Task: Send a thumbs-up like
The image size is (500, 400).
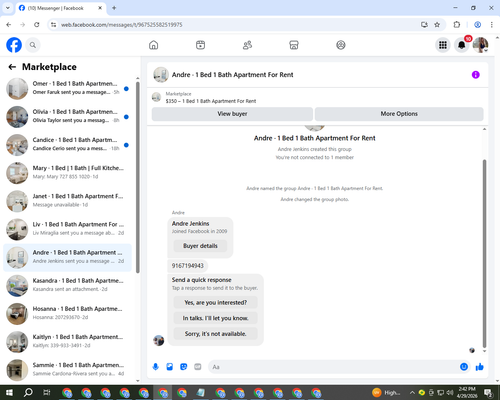Action: [480, 367]
